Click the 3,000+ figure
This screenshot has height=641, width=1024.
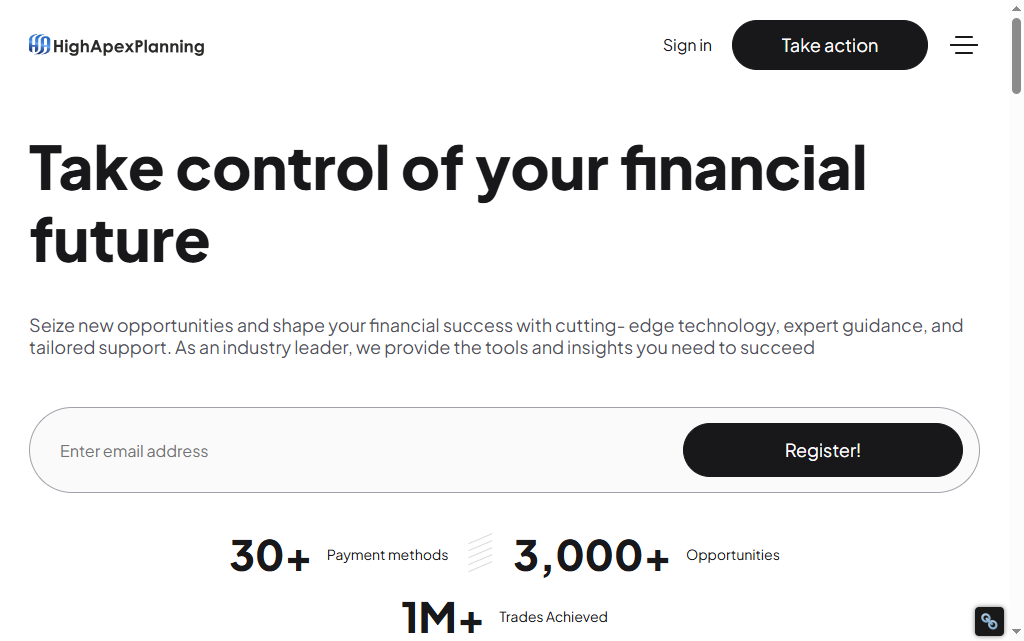point(591,555)
